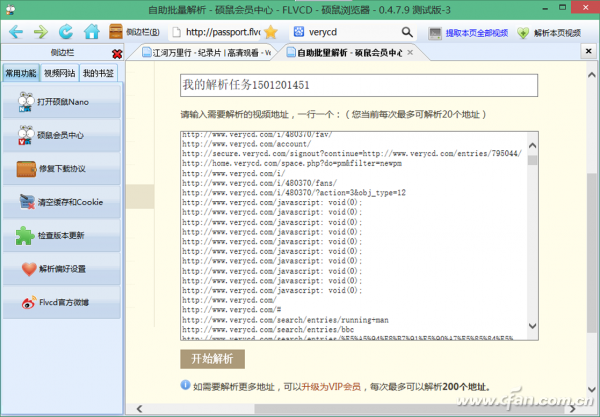Click the address bar URL http://passport.flv
Screen dimensions: 600x417
223,32
